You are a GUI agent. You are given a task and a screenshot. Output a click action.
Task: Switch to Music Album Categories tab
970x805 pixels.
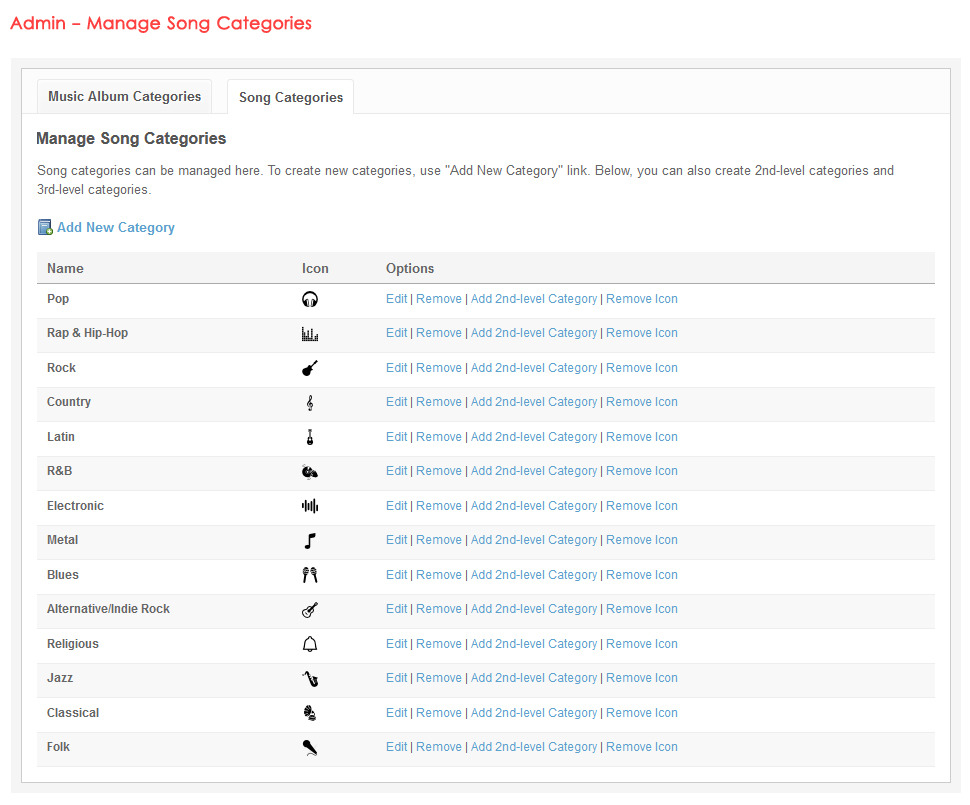click(125, 97)
